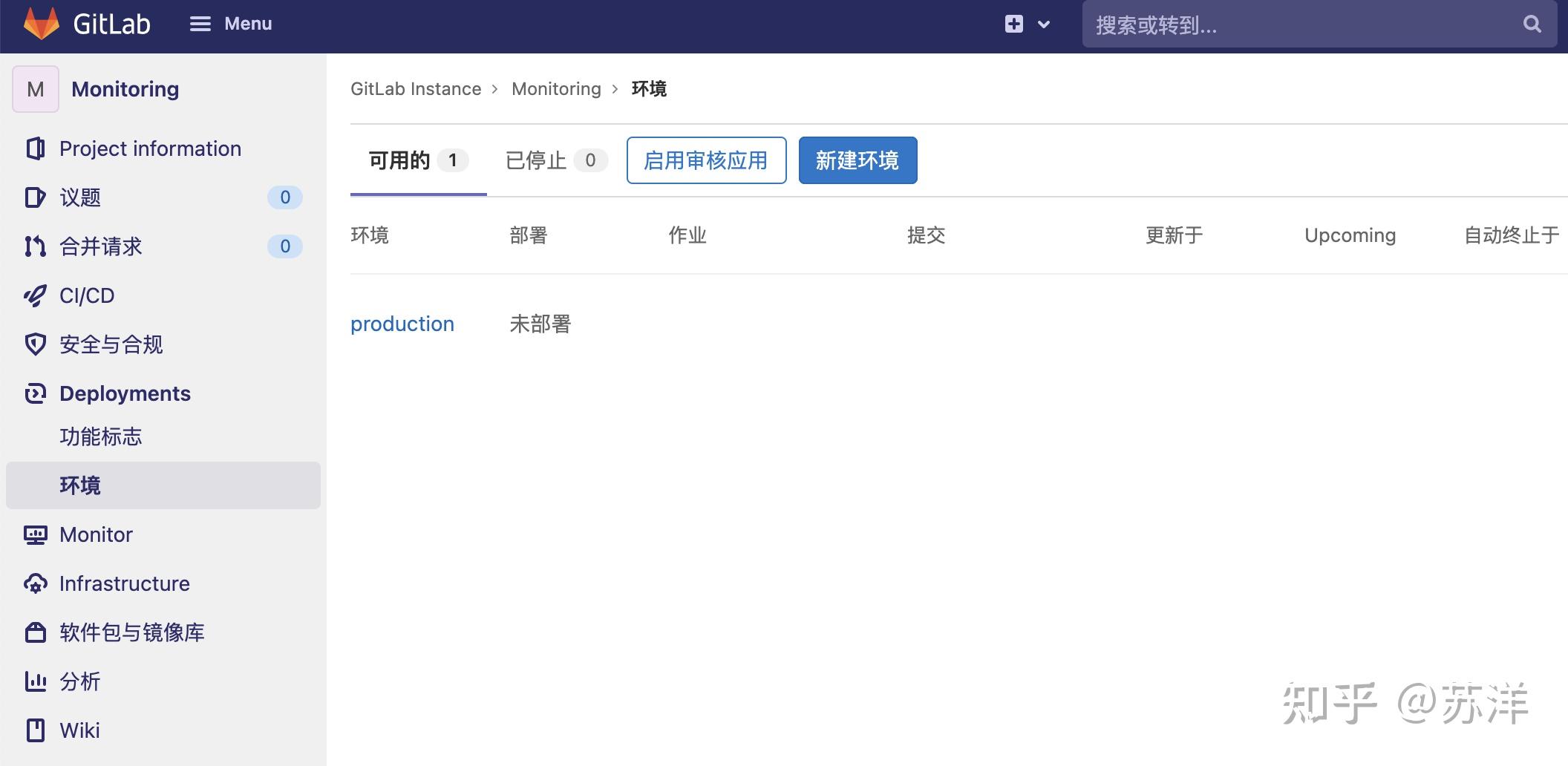1568x766 pixels.
Task: Click the Monitoring breadcrumb link
Action: [x=555, y=88]
